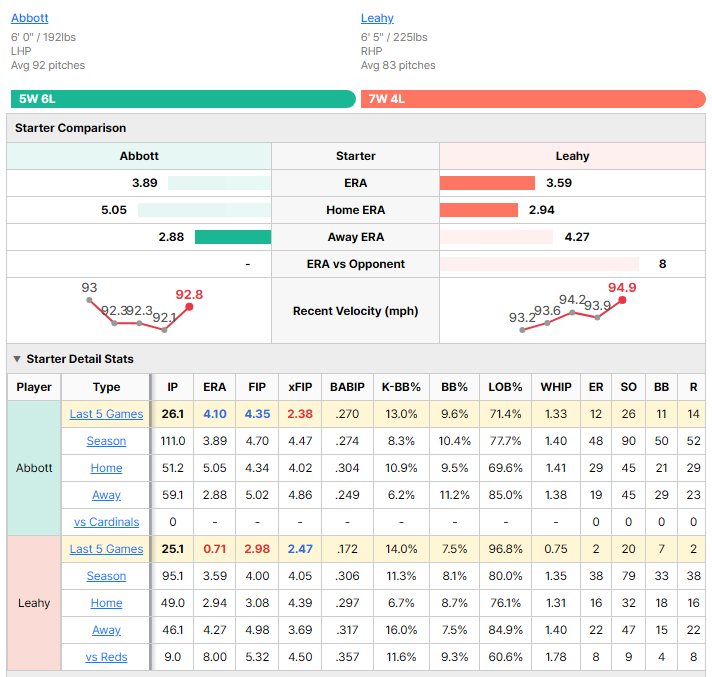Open Leahy's Away split link
The width and height of the screenshot is (712, 677).
pyautogui.click(x=106, y=629)
